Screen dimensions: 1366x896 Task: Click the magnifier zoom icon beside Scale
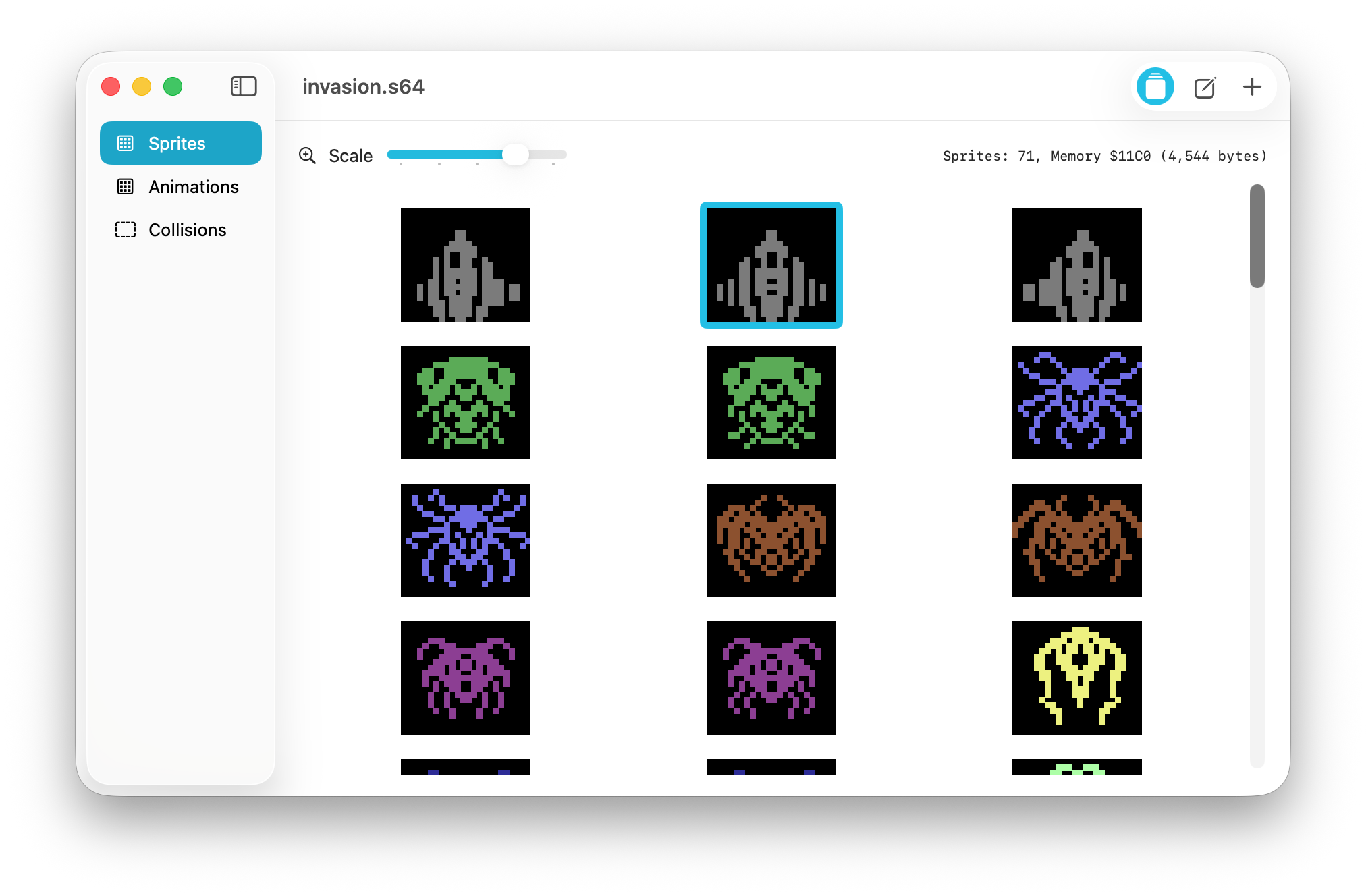tap(308, 156)
